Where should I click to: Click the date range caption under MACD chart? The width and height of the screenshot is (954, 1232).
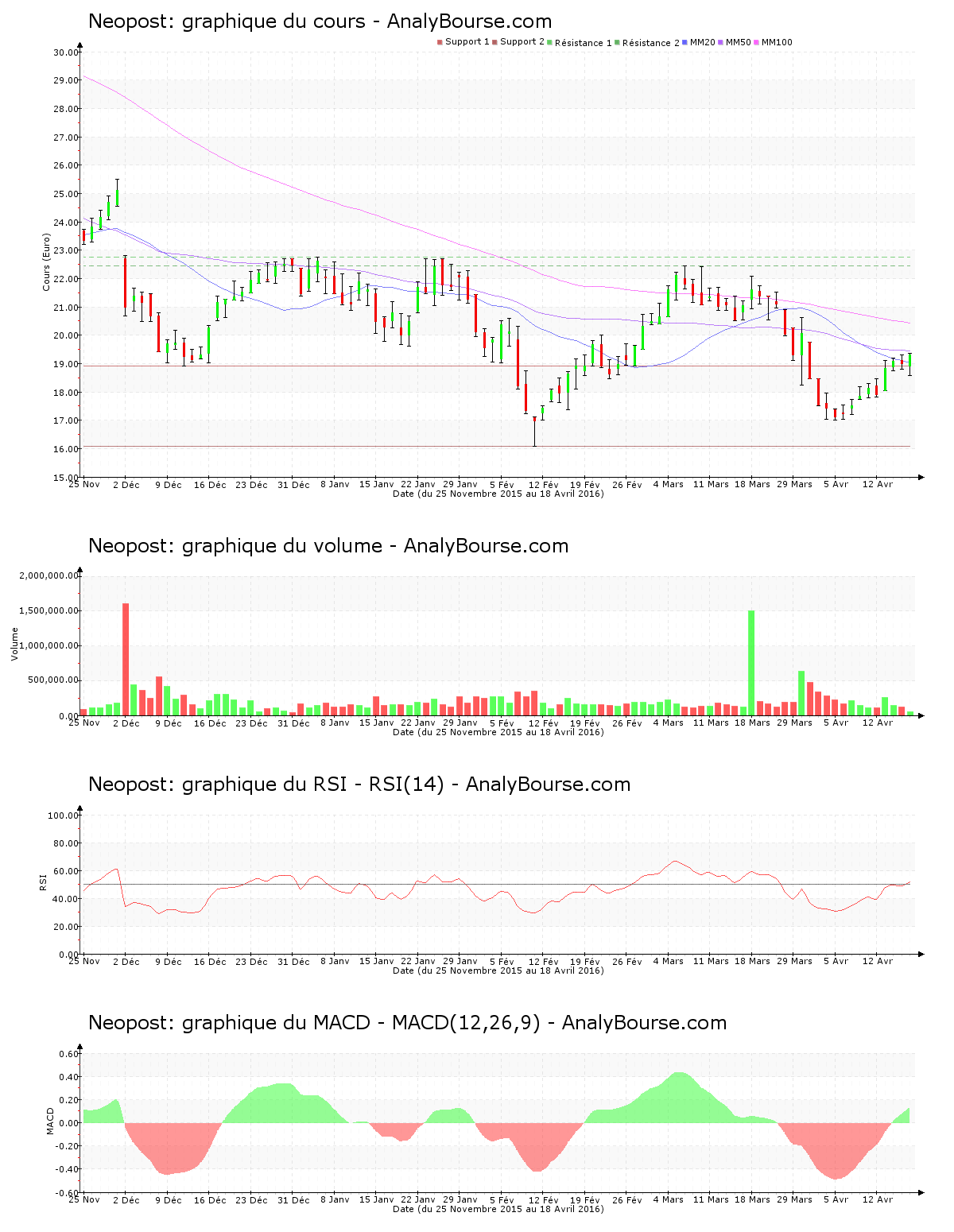[x=498, y=1209]
